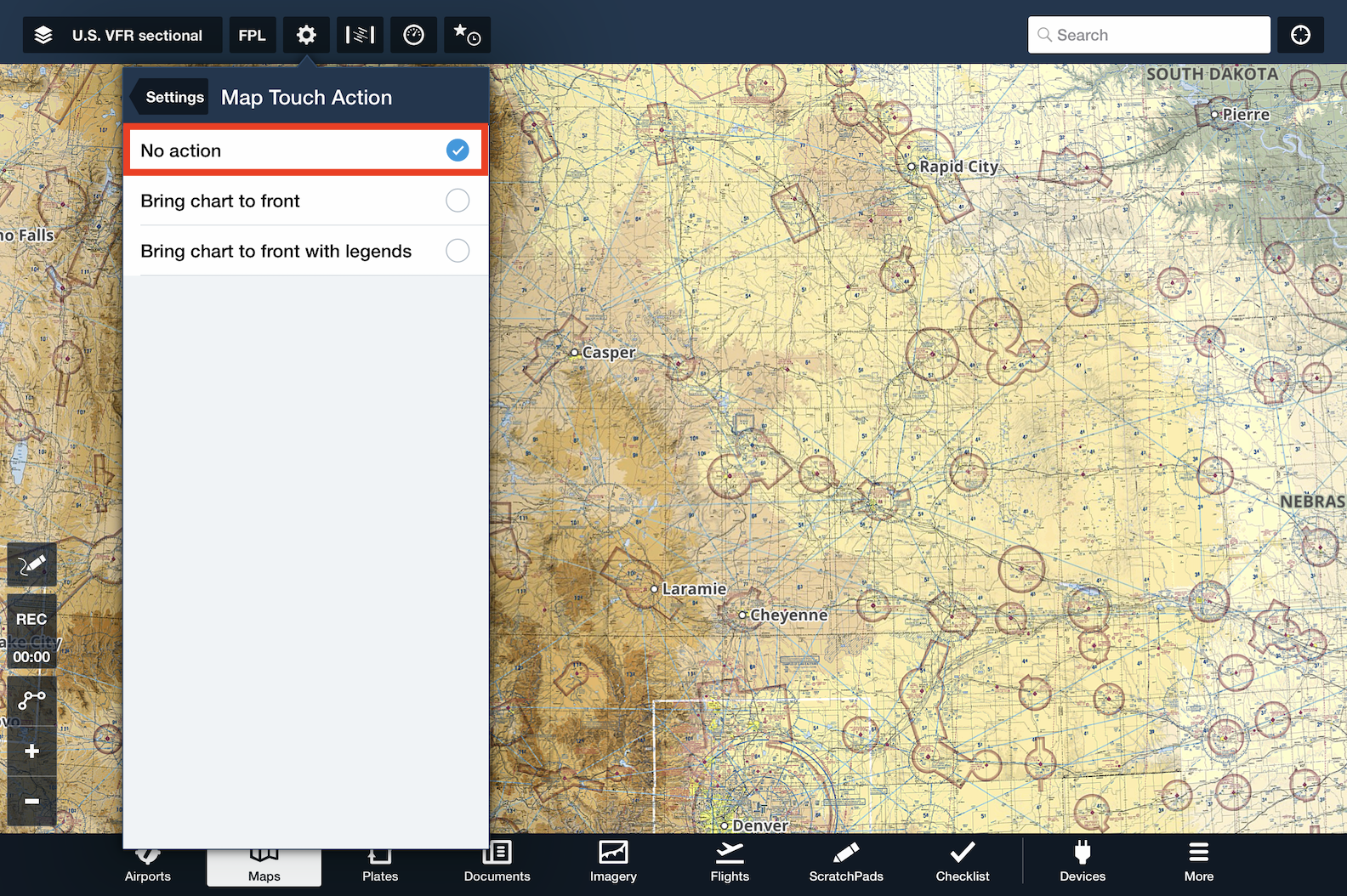Tap Rapid City label on the map
The height and width of the screenshot is (896, 1347).
pos(958,167)
